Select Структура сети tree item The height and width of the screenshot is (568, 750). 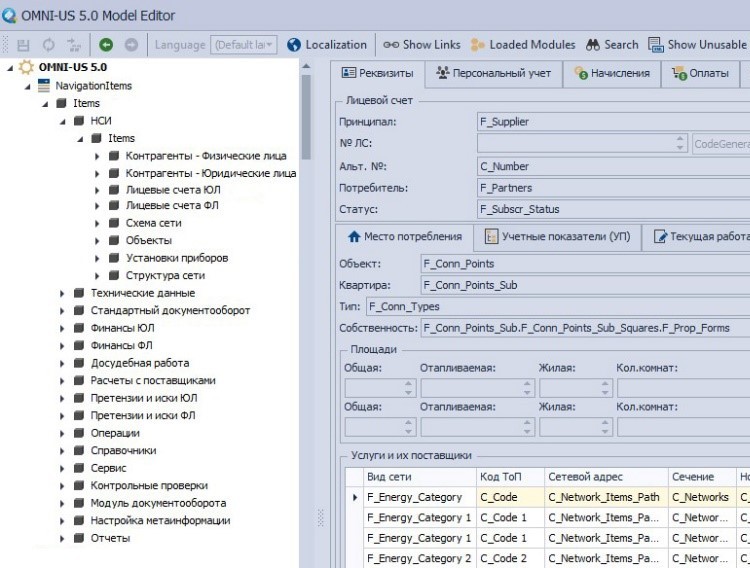point(165,276)
